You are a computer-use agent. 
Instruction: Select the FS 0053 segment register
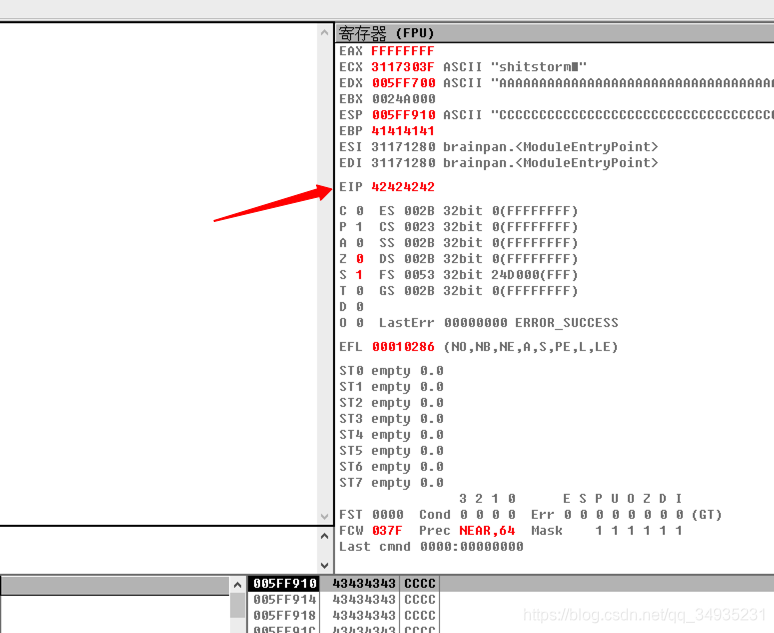[x=478, y=275]
